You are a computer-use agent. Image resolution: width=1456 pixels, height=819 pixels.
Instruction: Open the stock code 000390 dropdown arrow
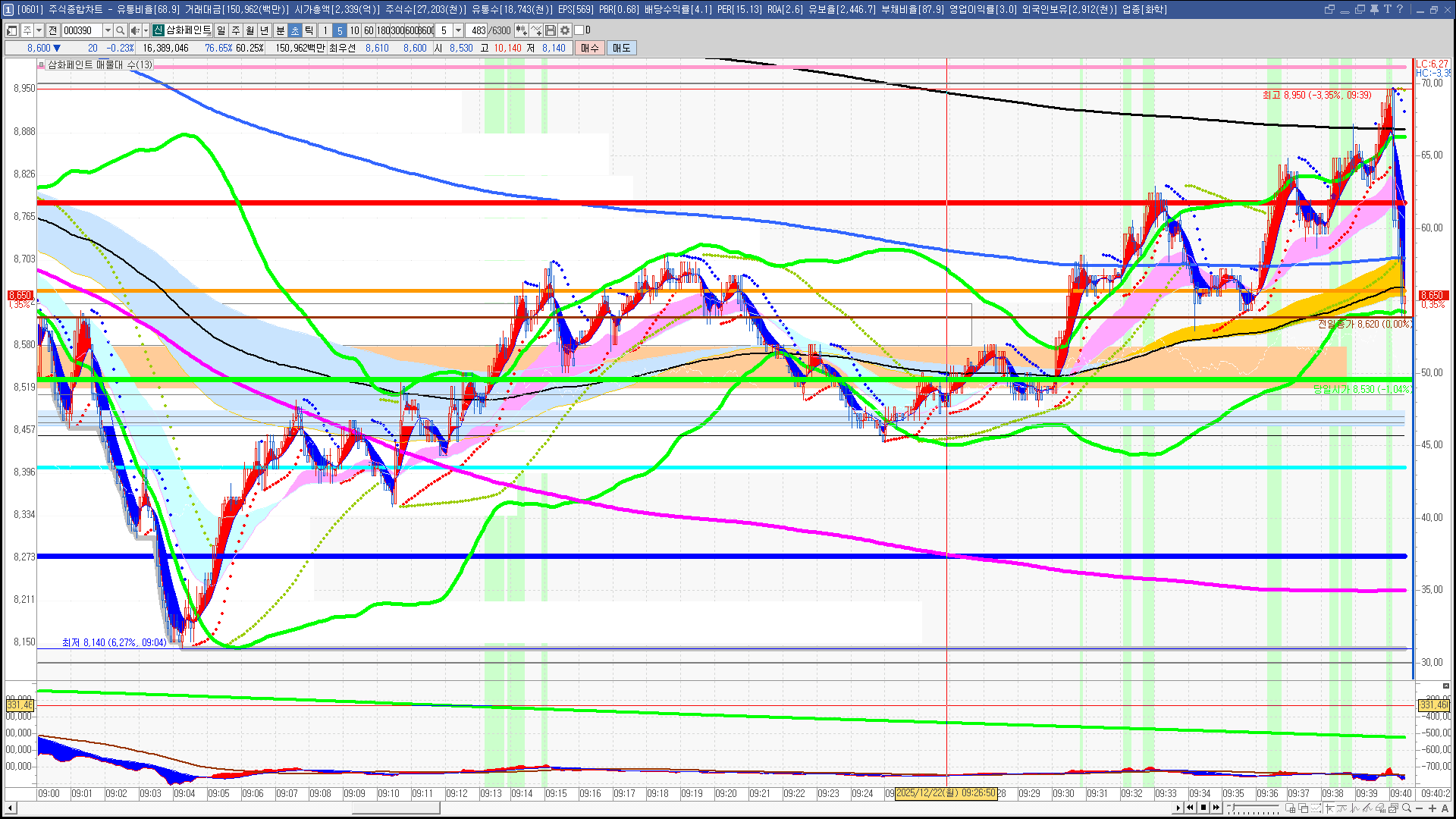point(108,30)
